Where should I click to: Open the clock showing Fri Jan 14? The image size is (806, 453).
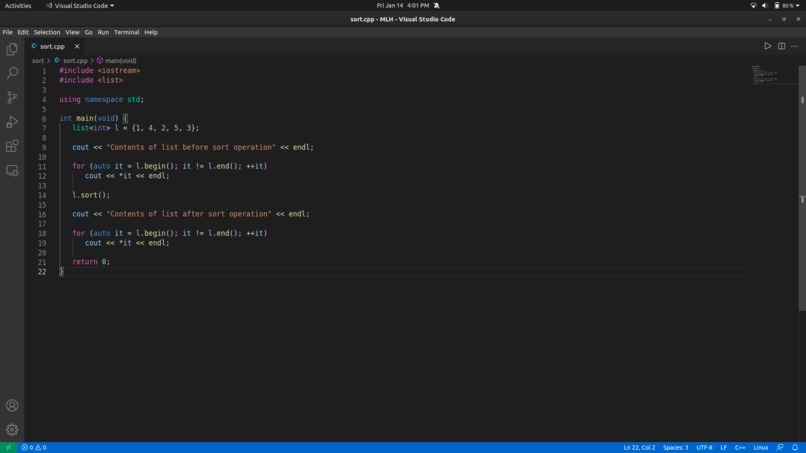pos(402,6)
